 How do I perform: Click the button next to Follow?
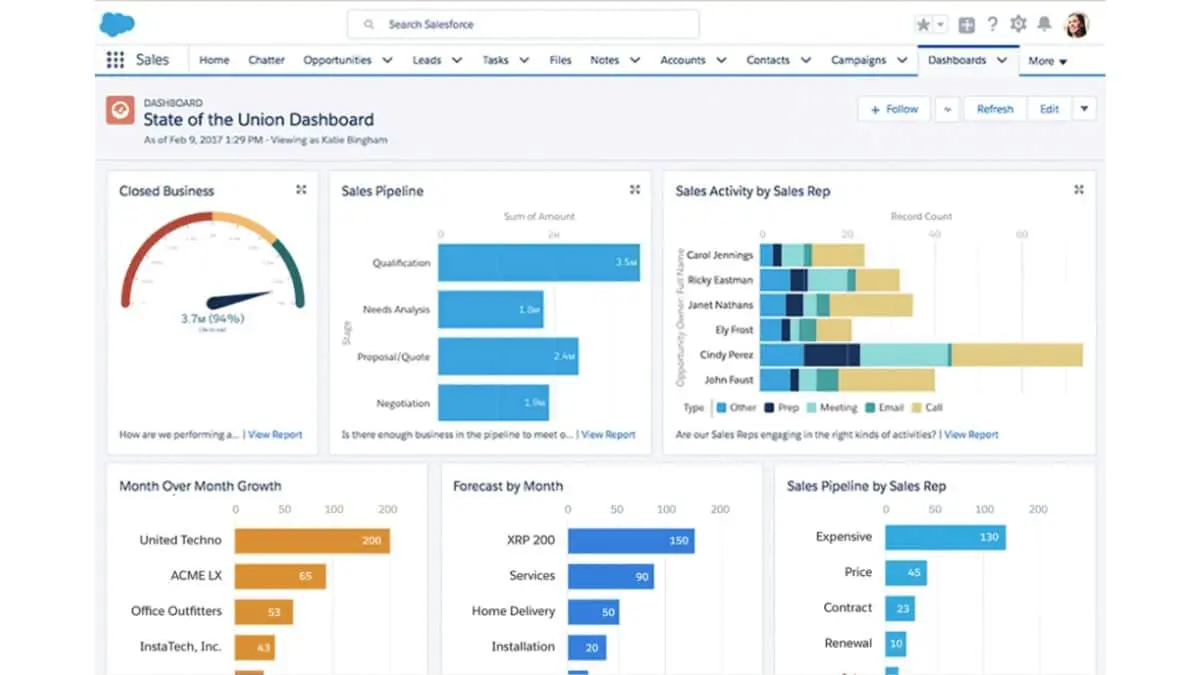[947, 109]
